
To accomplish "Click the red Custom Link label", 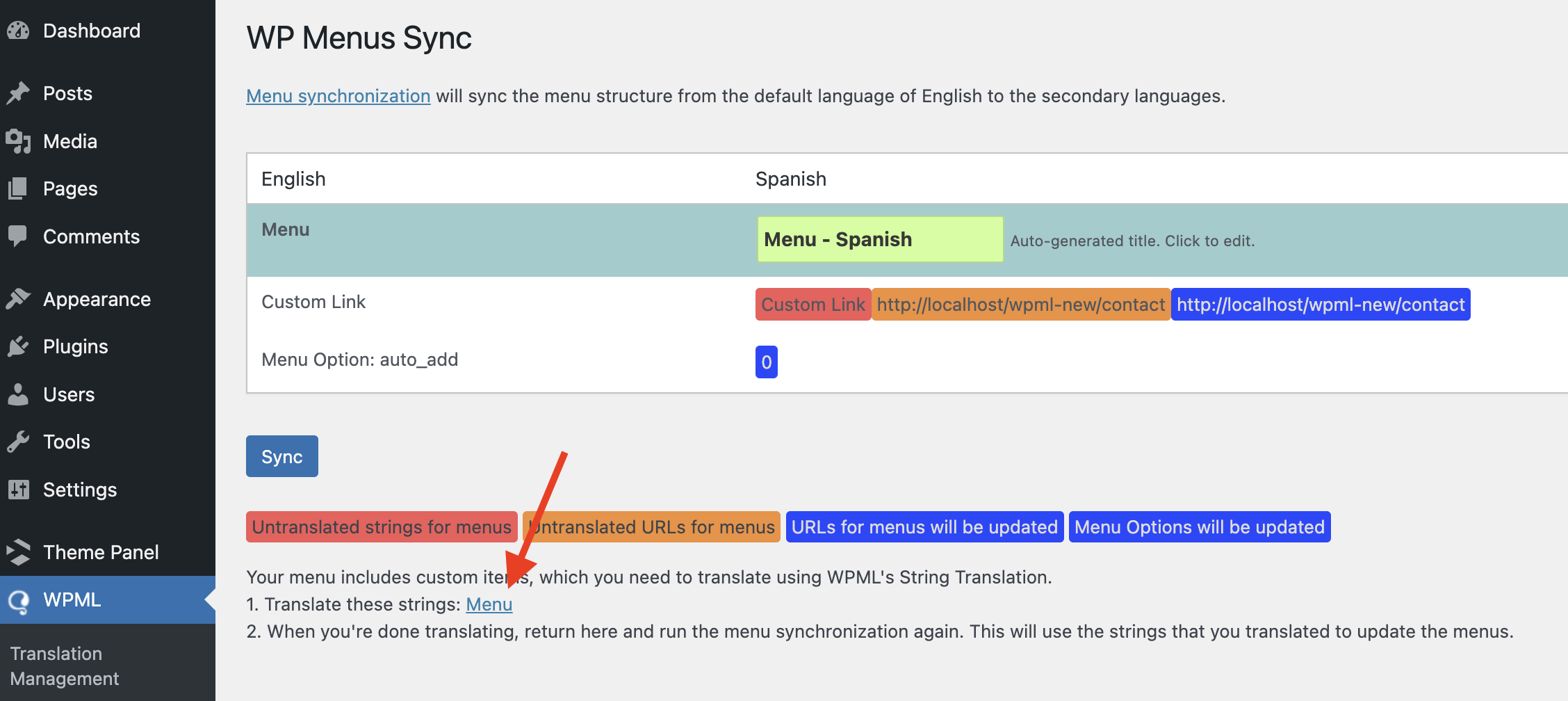I will point(812,305).
